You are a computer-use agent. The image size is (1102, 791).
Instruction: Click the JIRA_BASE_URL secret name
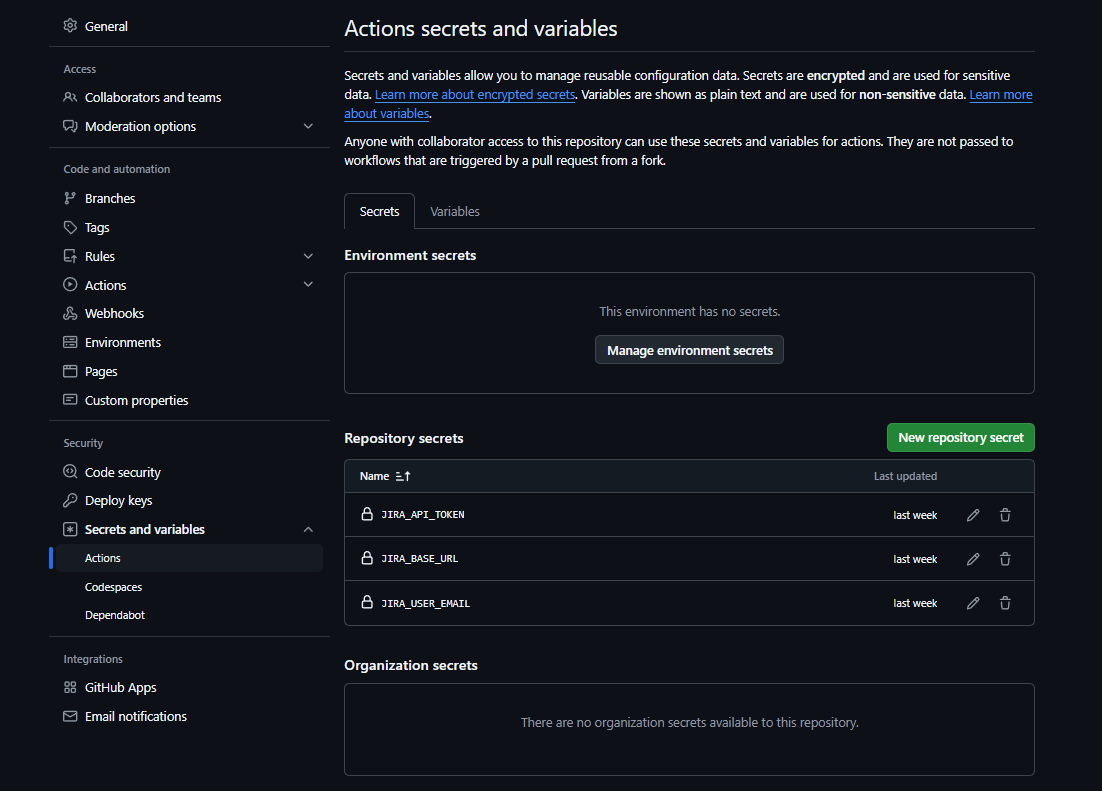click(x=420, y=559)
